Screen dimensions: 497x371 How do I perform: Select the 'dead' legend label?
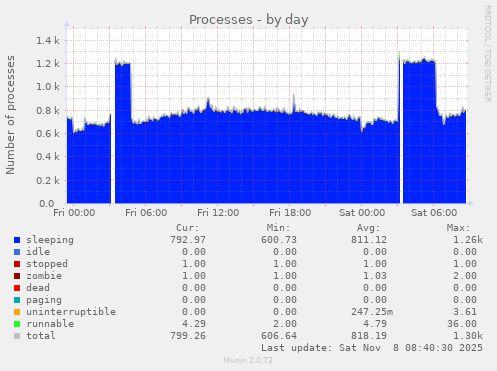click(x=38, y=288)
